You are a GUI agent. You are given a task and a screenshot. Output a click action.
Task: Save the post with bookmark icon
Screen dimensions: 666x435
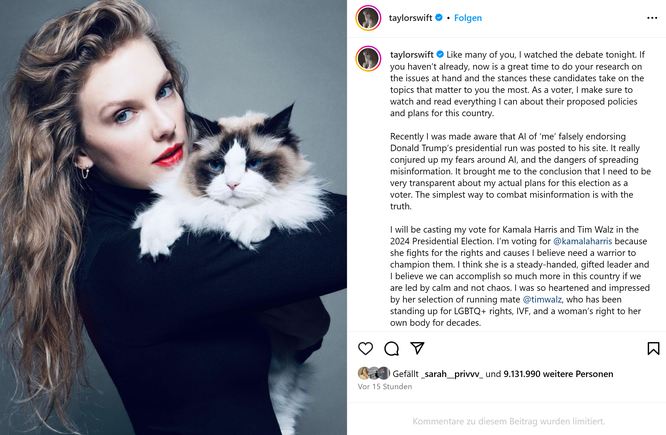[653, 348]
